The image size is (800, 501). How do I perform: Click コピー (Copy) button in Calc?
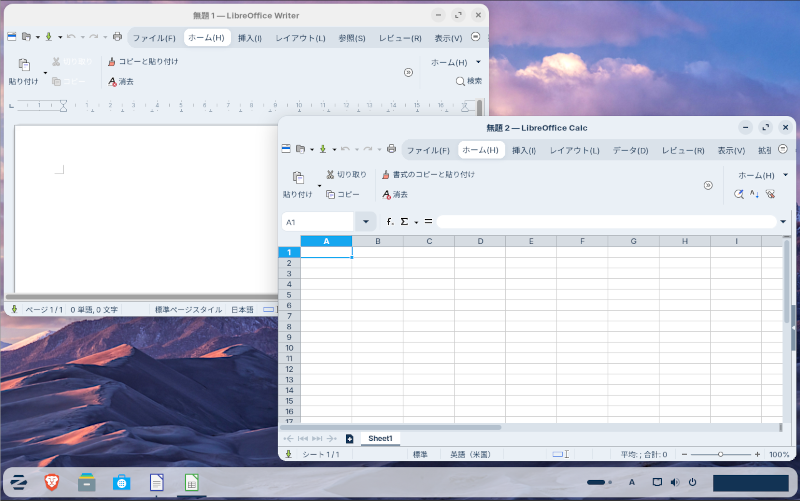click(x=343, y=194)
